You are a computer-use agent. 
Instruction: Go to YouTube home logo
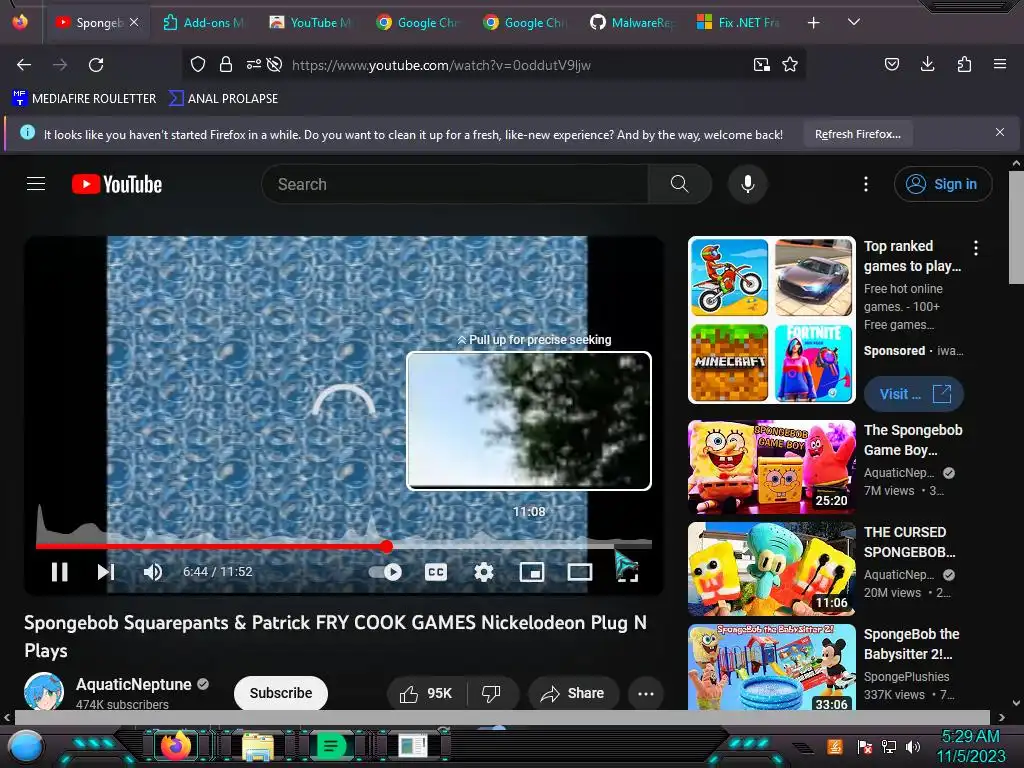[x=117, y=184]
